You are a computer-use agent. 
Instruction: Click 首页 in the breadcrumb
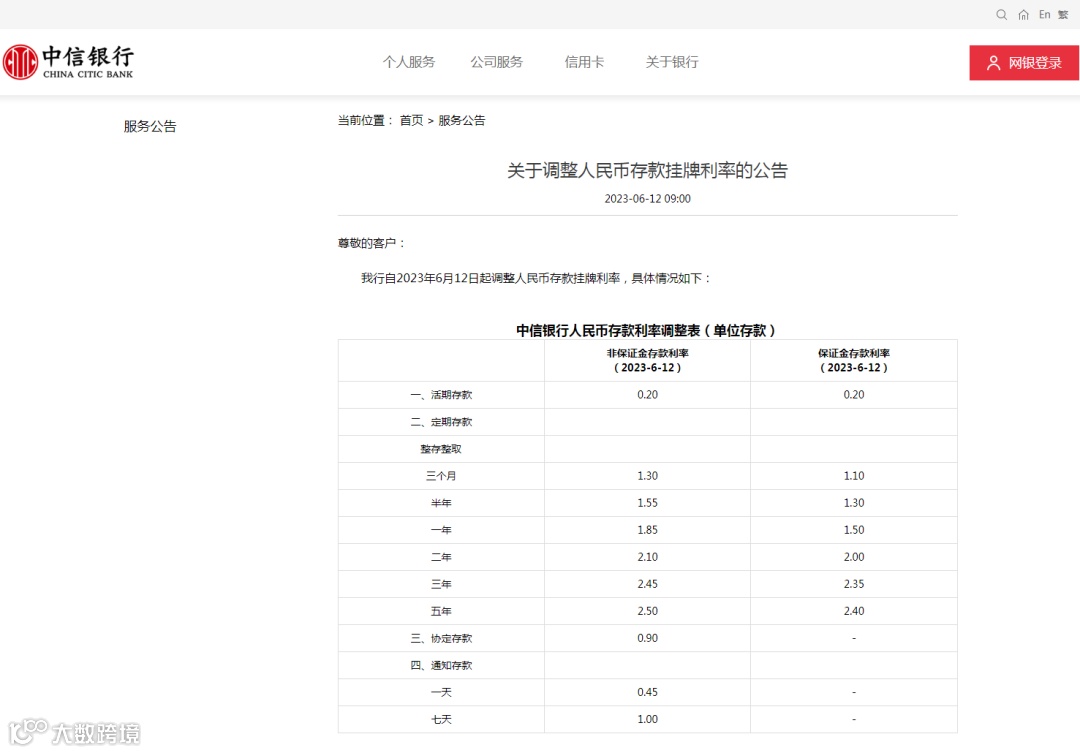(411, 121)
